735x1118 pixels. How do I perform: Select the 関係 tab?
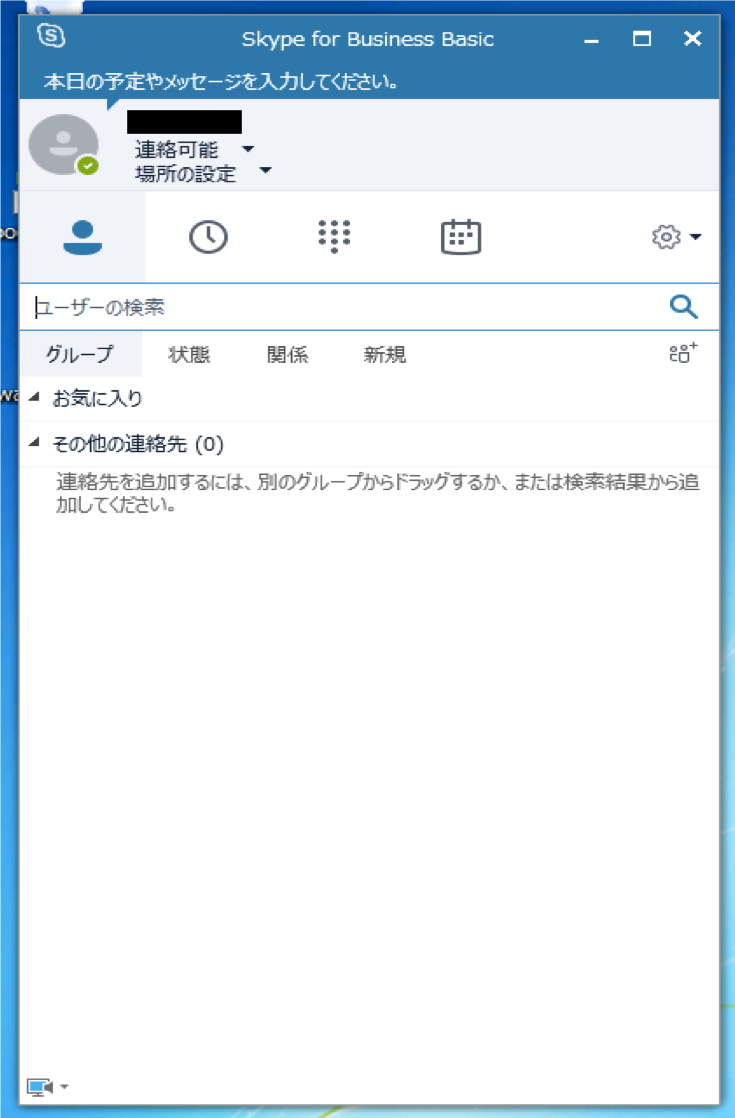[x=287, y=354]
